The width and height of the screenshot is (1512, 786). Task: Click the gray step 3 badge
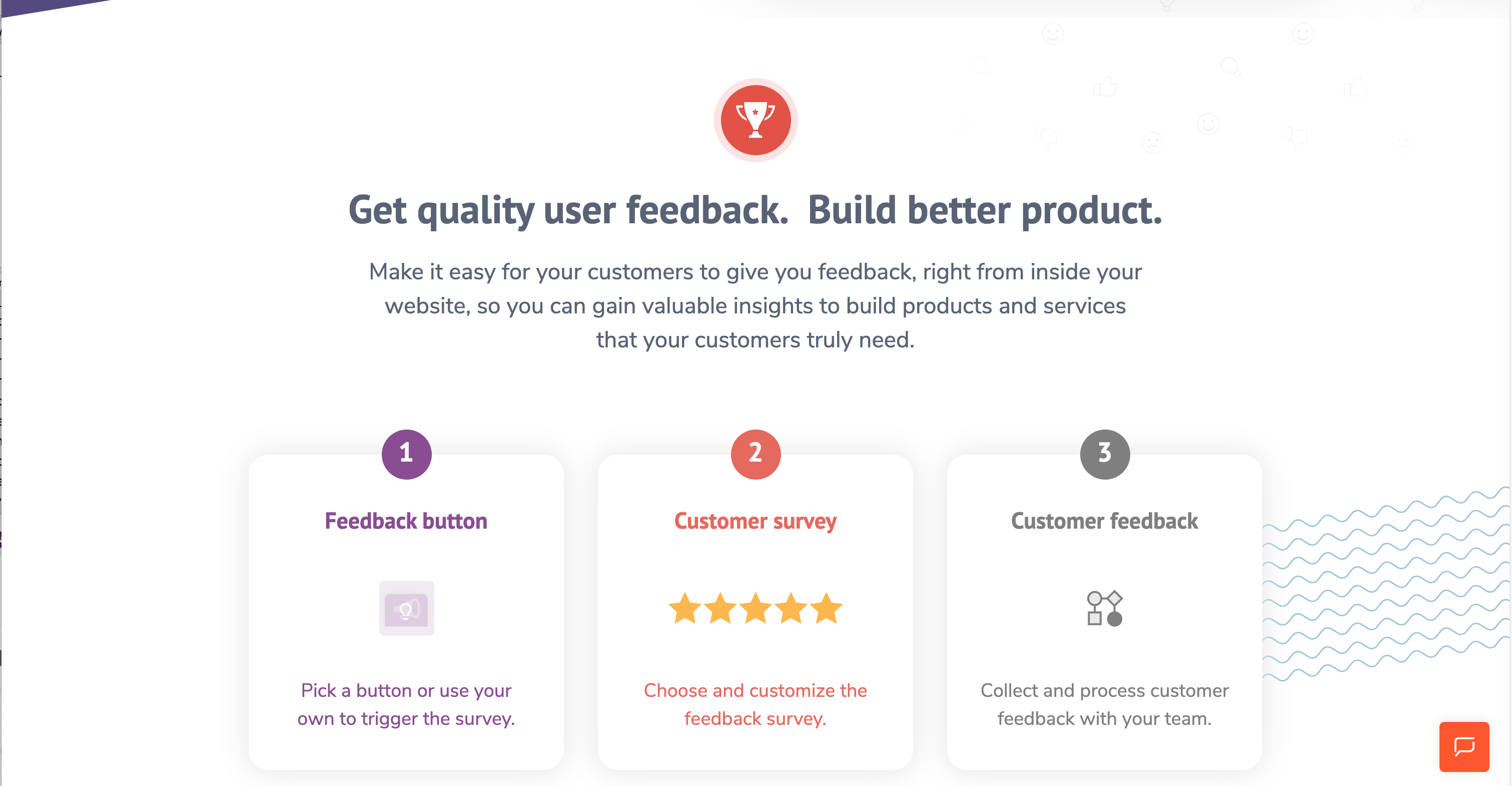point(1104,454)
